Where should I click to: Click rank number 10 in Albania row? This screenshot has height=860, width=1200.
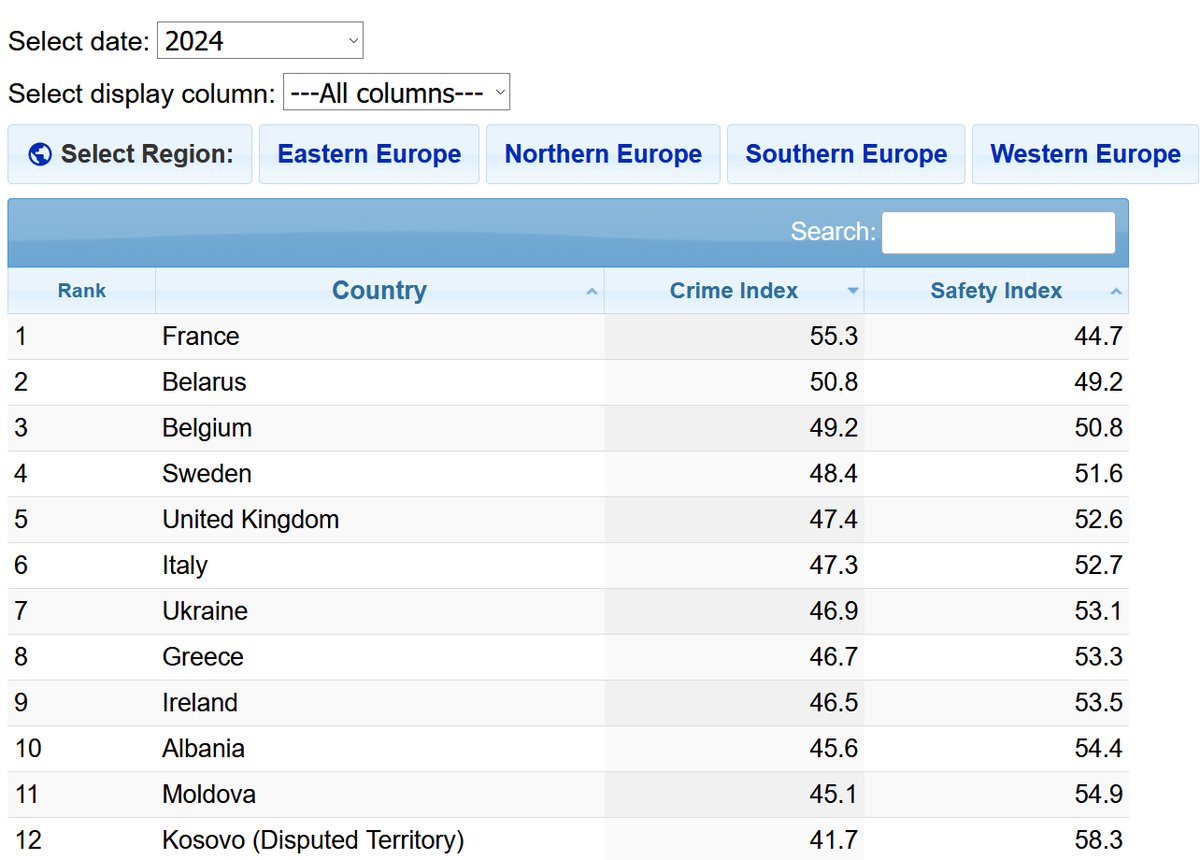coord(28,749)
